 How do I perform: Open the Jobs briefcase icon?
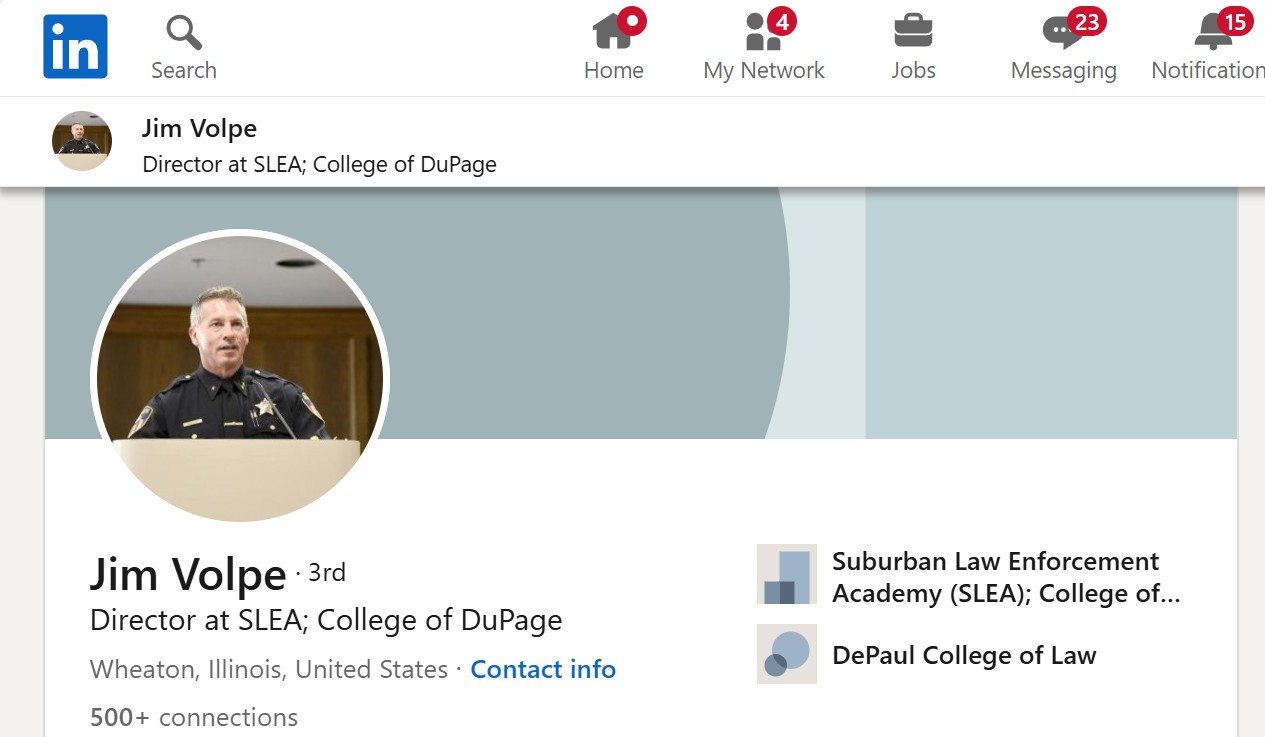[x=913, y=31]
